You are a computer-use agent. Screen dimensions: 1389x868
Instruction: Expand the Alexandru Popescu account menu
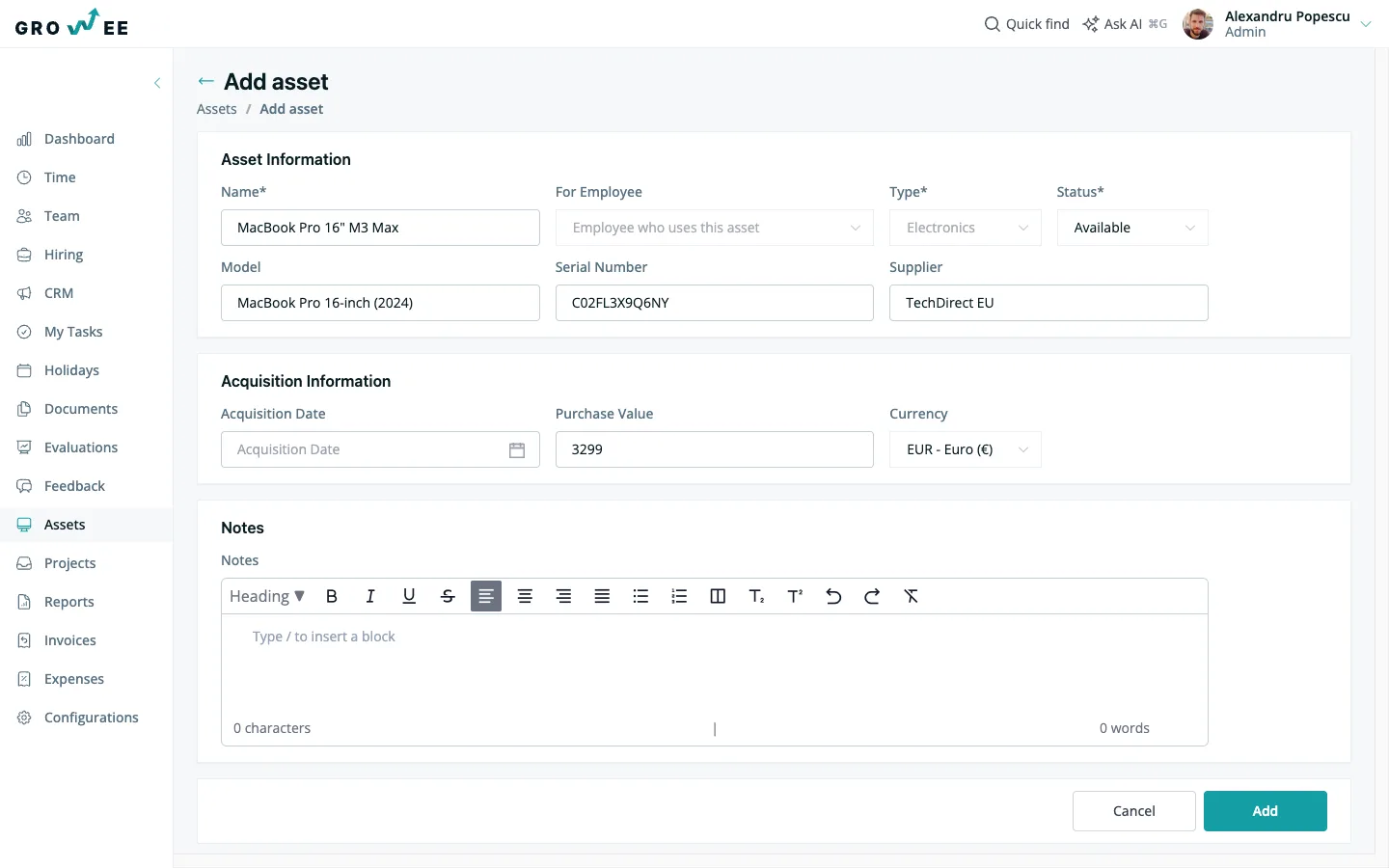[x=1366, y=24]
